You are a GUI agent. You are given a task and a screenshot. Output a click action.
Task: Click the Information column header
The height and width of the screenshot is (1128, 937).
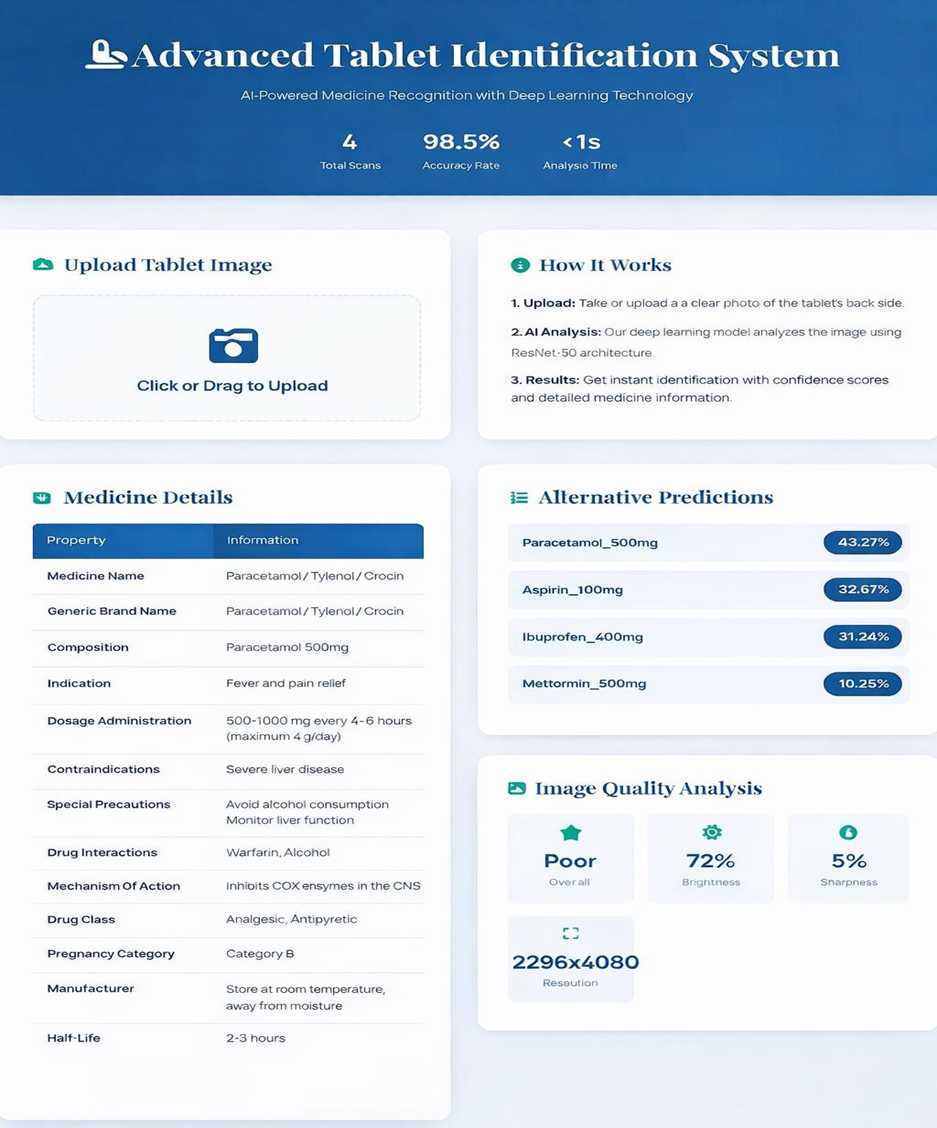262,540
